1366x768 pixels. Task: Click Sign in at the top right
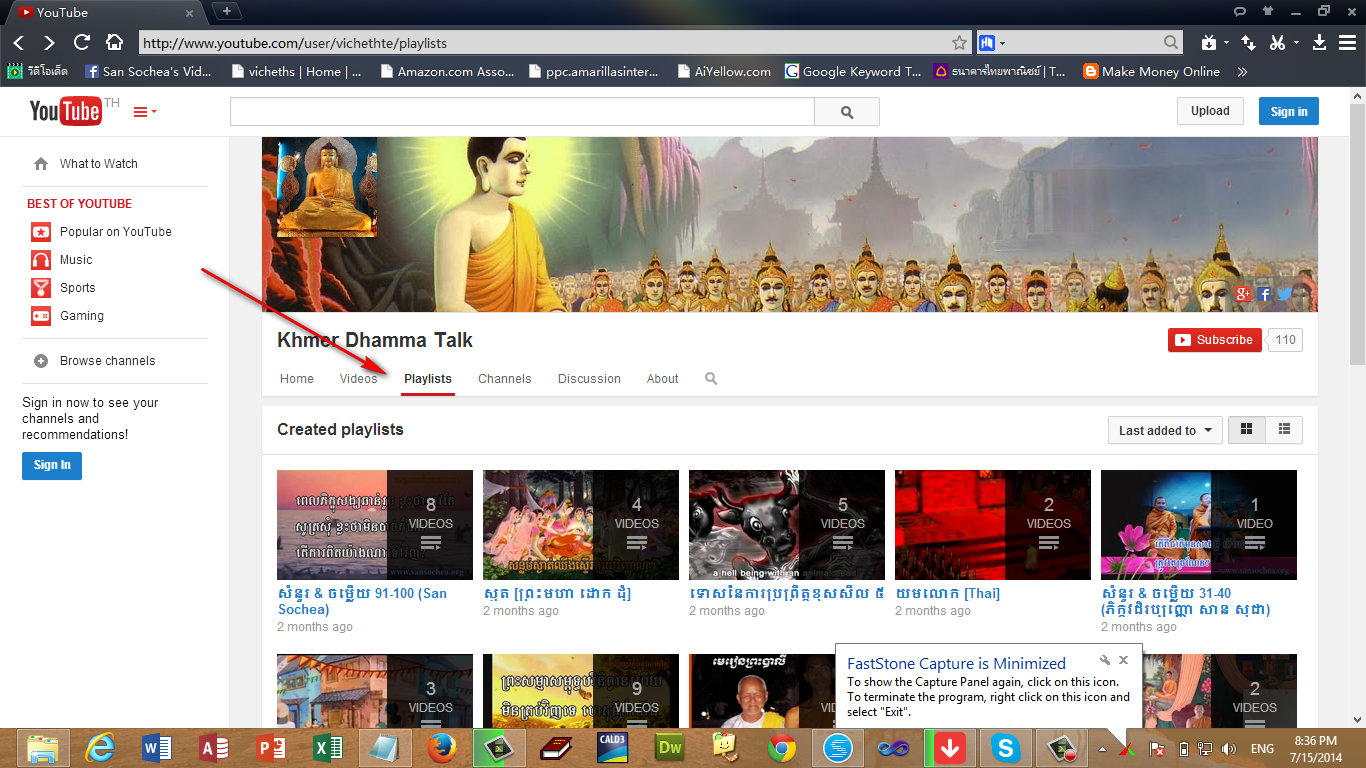(x=1289, y=111)
